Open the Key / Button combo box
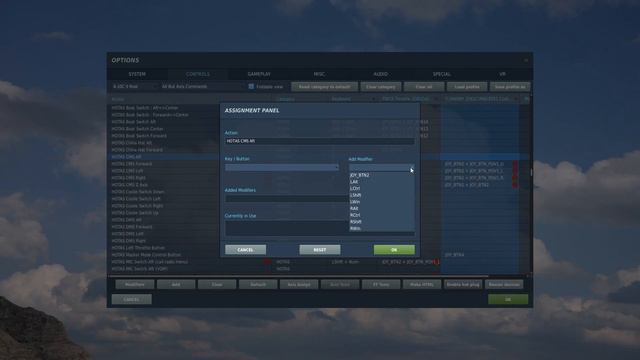This screenshot has height=360, width=640. click(282, 167)
